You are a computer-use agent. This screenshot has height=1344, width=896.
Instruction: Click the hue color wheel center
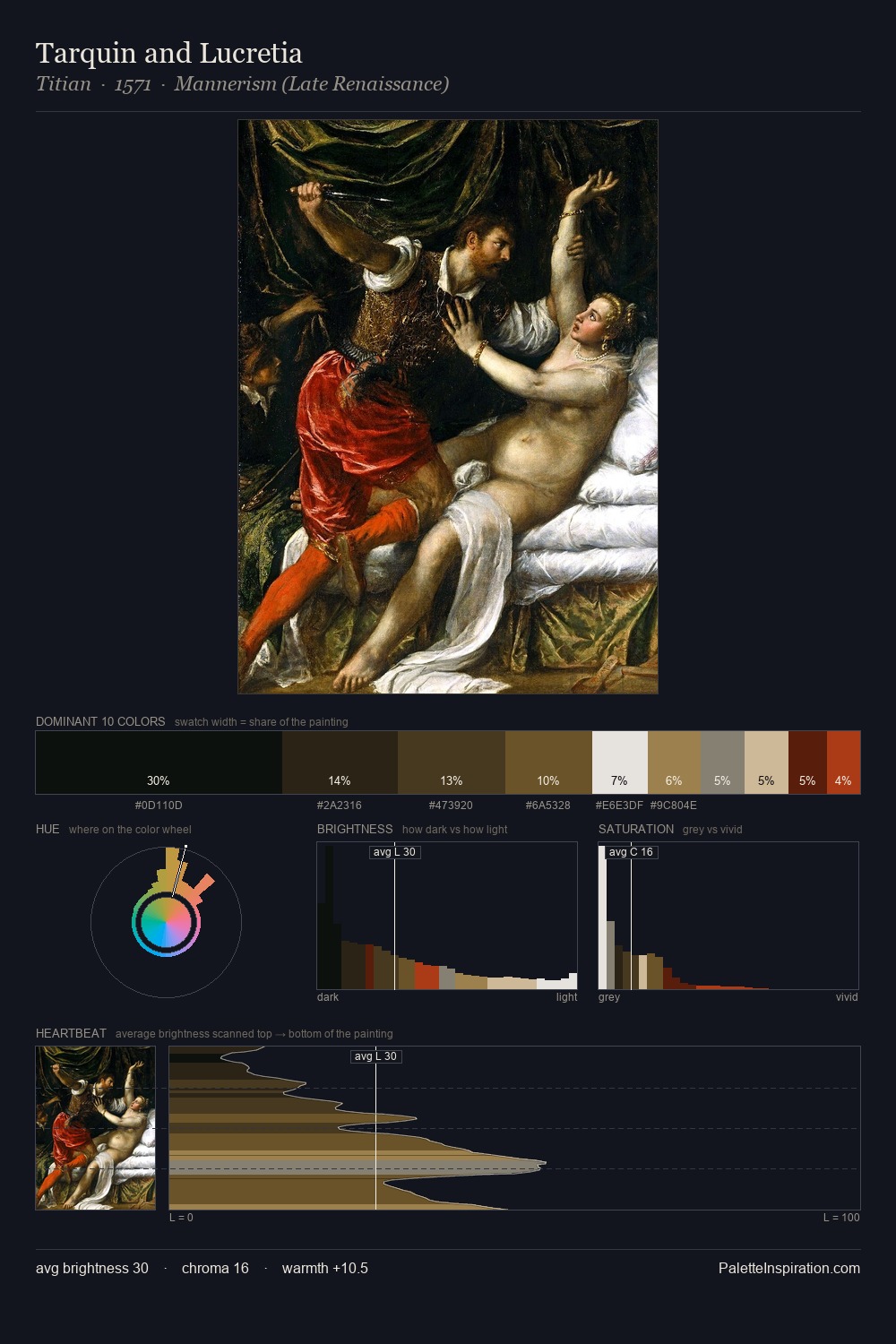coord(166,922)
